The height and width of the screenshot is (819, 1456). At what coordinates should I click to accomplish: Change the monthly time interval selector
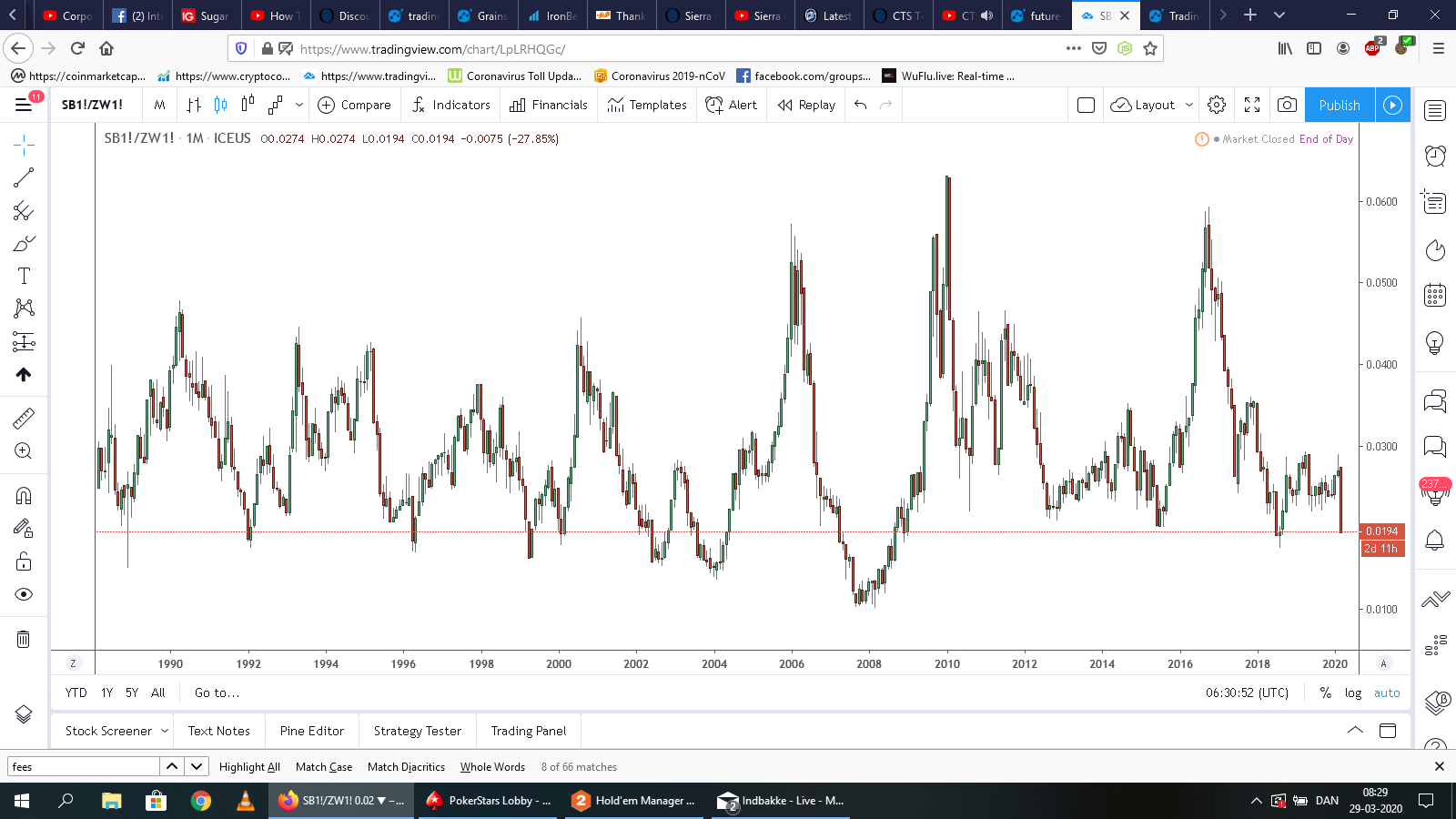[x=159, y=106]
